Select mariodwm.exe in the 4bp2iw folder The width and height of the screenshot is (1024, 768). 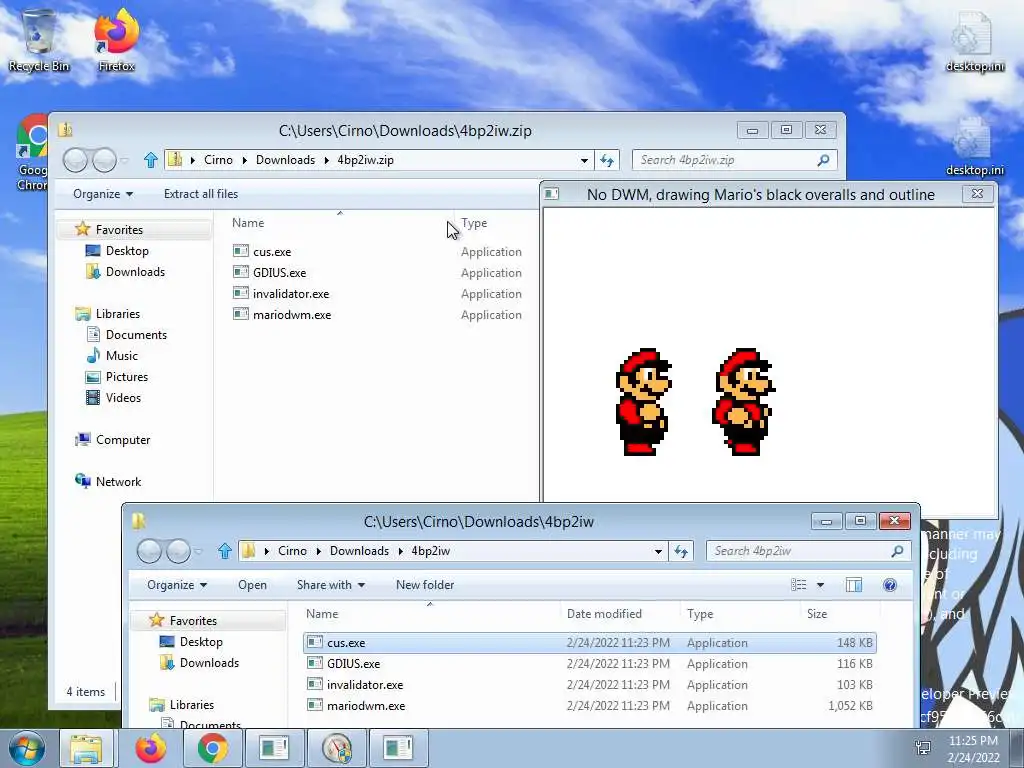(590, 705)
